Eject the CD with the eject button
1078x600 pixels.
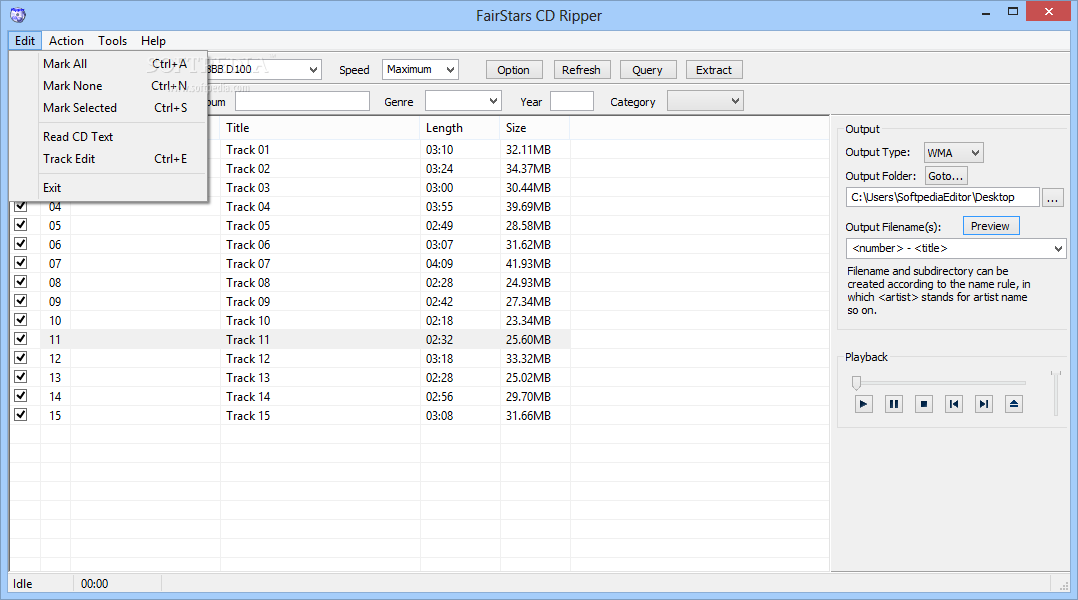(1014, 404)
